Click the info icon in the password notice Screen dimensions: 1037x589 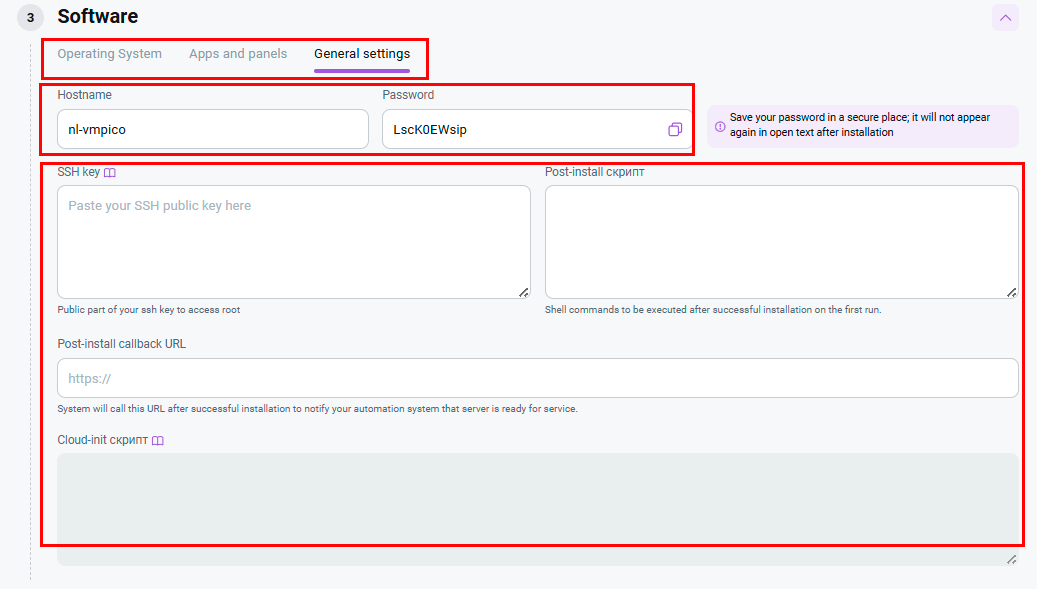tap(720, 126)
